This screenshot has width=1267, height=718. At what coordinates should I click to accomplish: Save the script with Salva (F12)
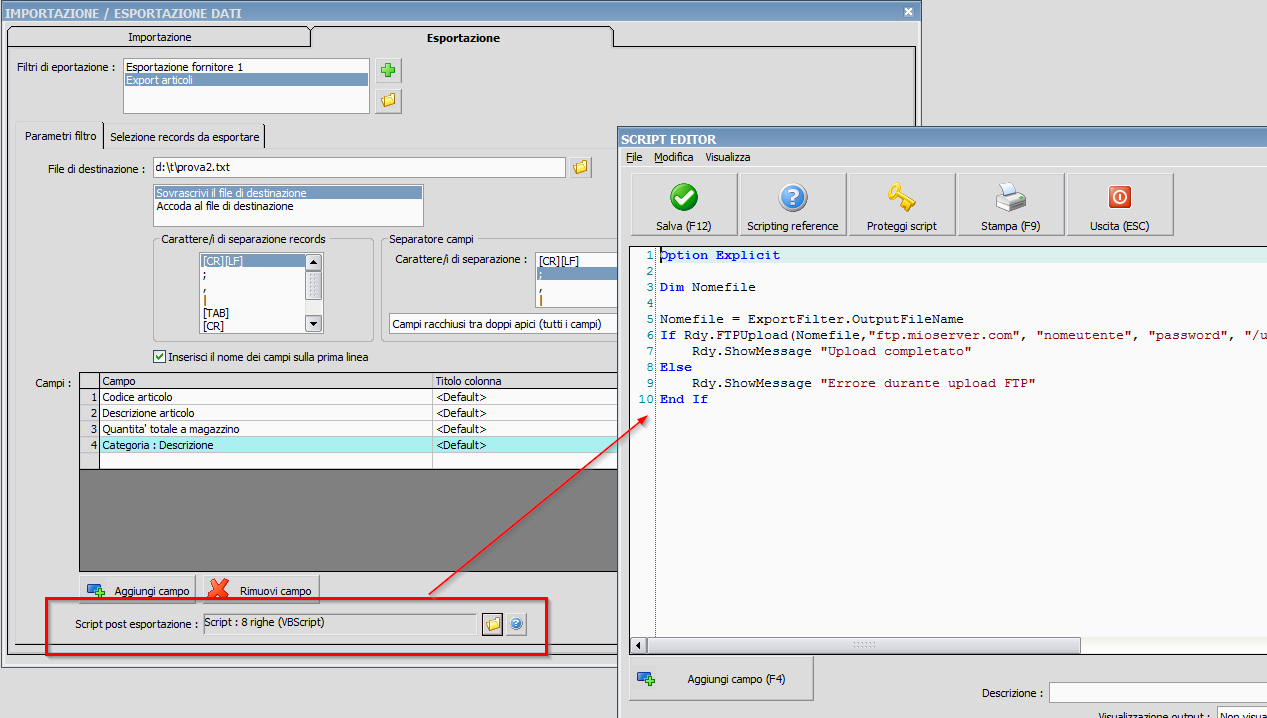[684, 205]
